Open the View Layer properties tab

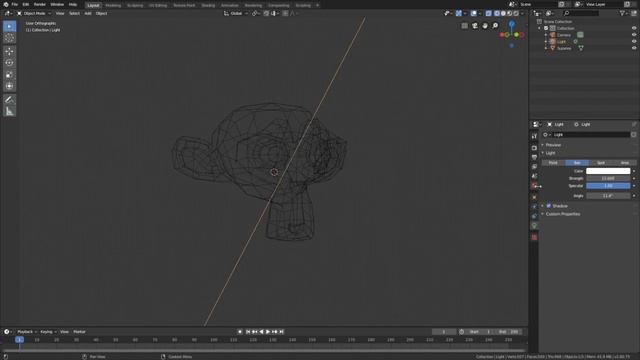click(534, 167)
